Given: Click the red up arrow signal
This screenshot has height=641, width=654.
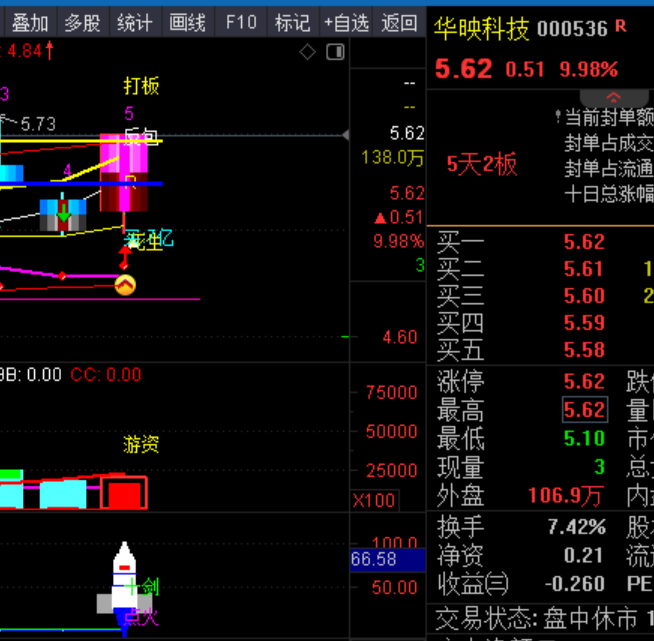Looking at the screenshot, I should (125, 258).
